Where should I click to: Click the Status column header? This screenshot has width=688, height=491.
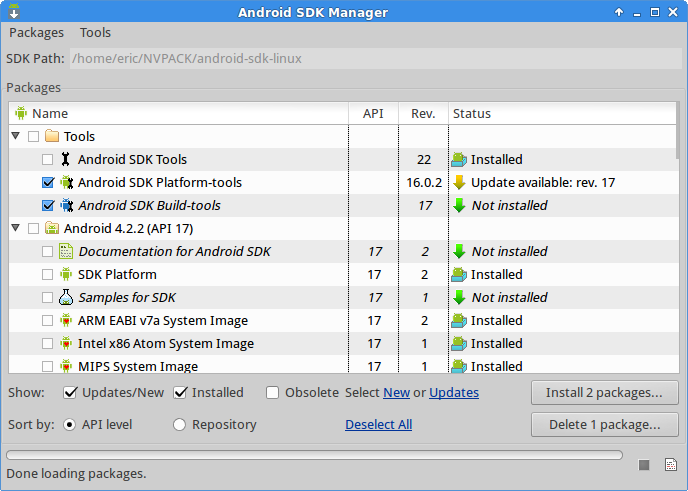click(x=562, y=113)
